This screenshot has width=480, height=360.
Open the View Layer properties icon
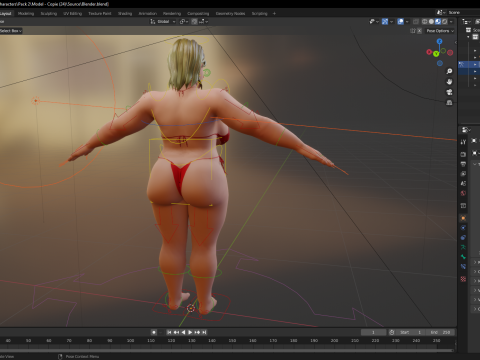point(463,174)
